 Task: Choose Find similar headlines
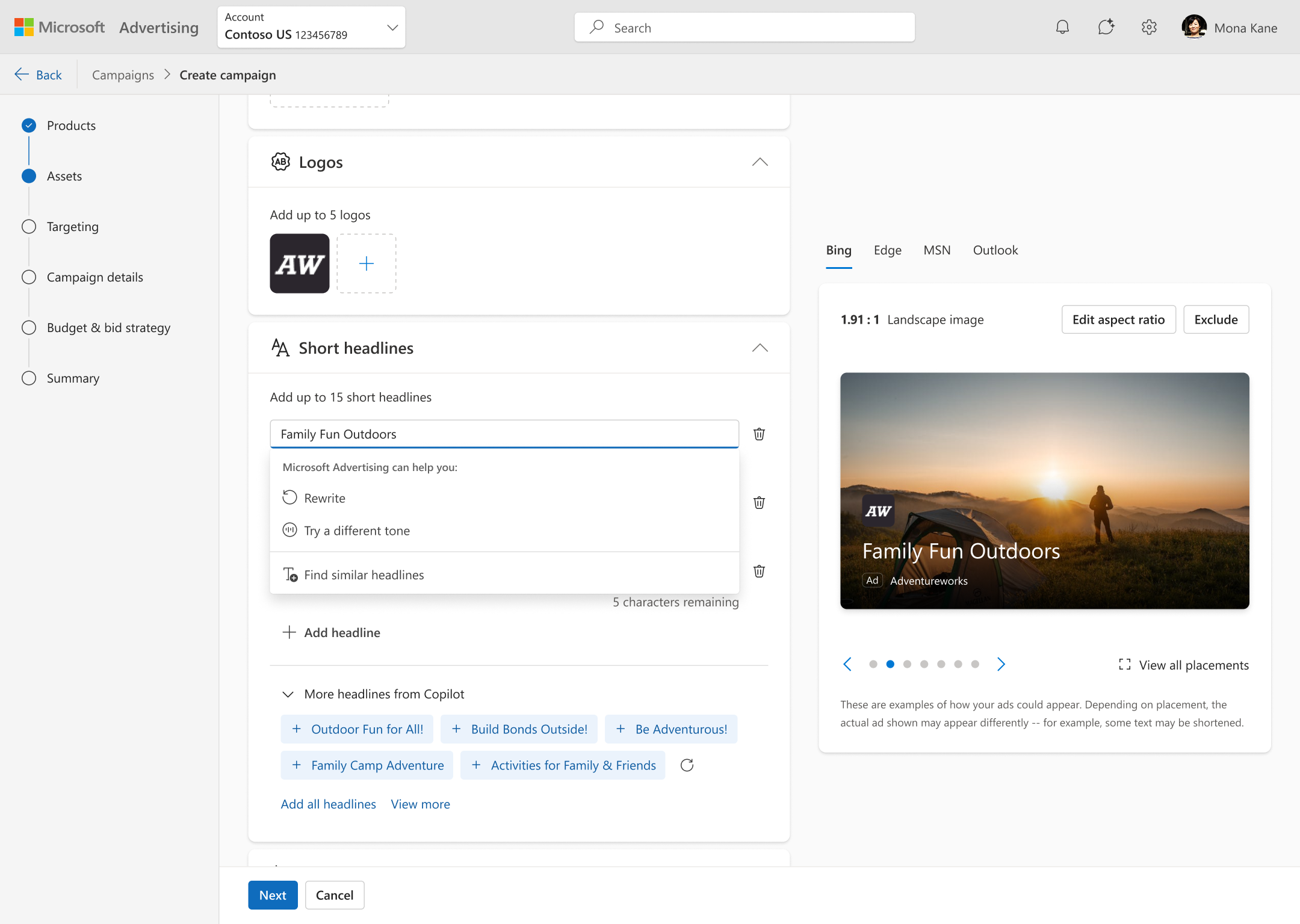click(504, 574)
